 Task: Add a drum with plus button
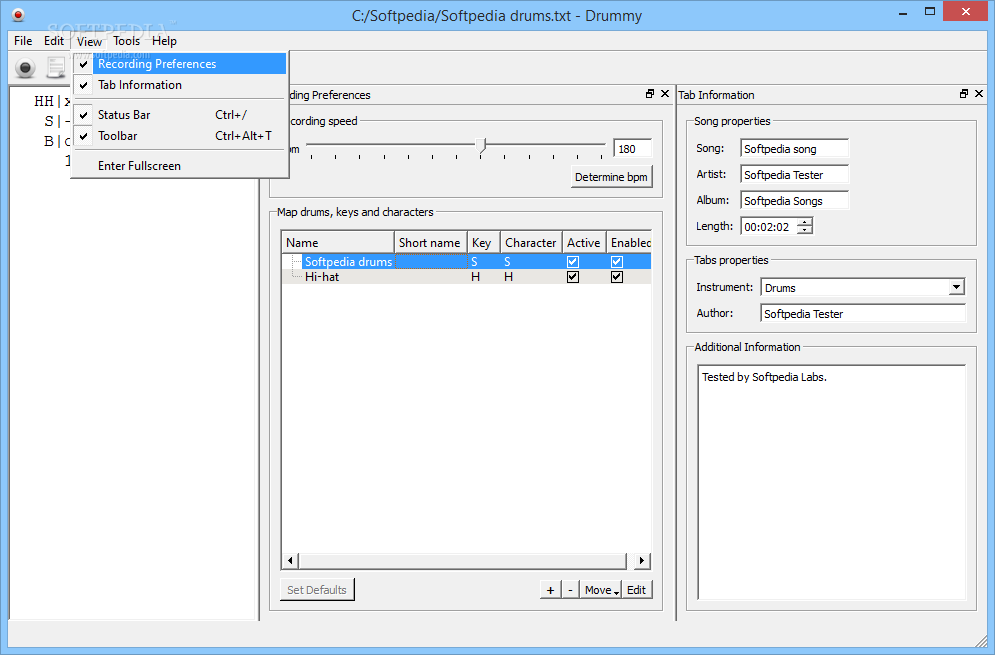point(550,590)
